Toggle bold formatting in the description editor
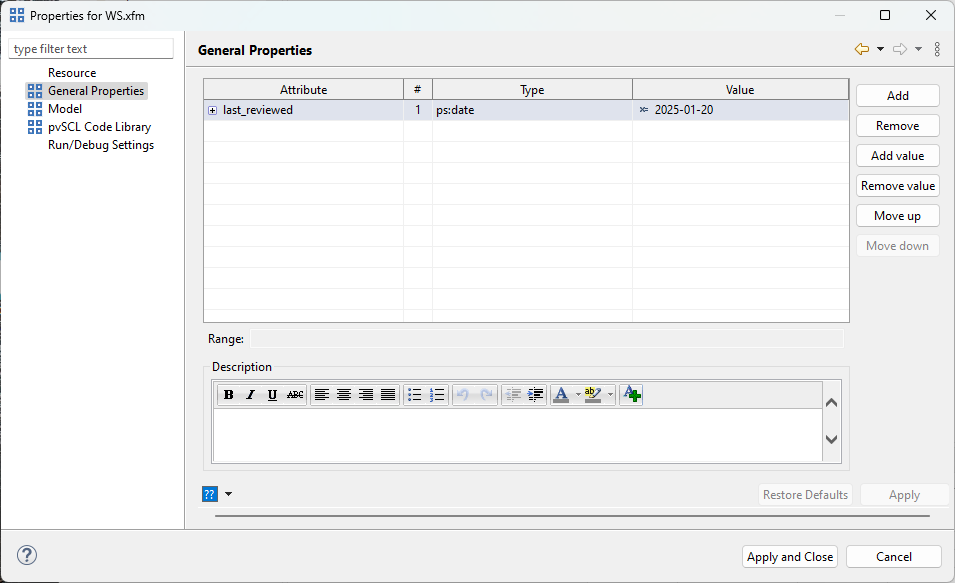 (228, 394)
